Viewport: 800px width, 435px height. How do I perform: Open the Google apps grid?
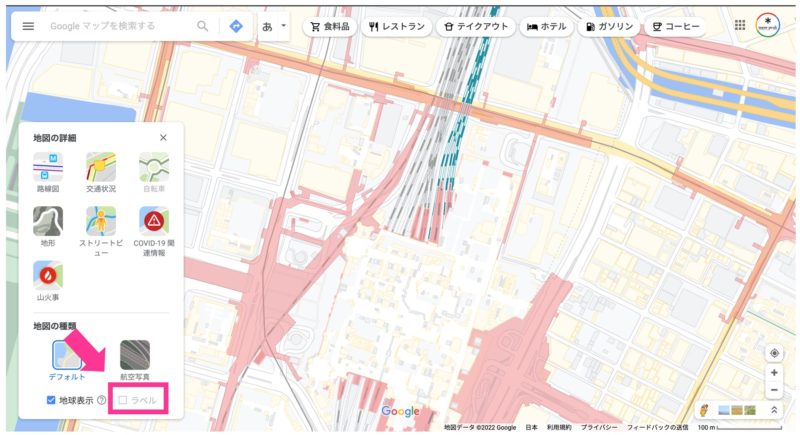[x=740, y=26]
